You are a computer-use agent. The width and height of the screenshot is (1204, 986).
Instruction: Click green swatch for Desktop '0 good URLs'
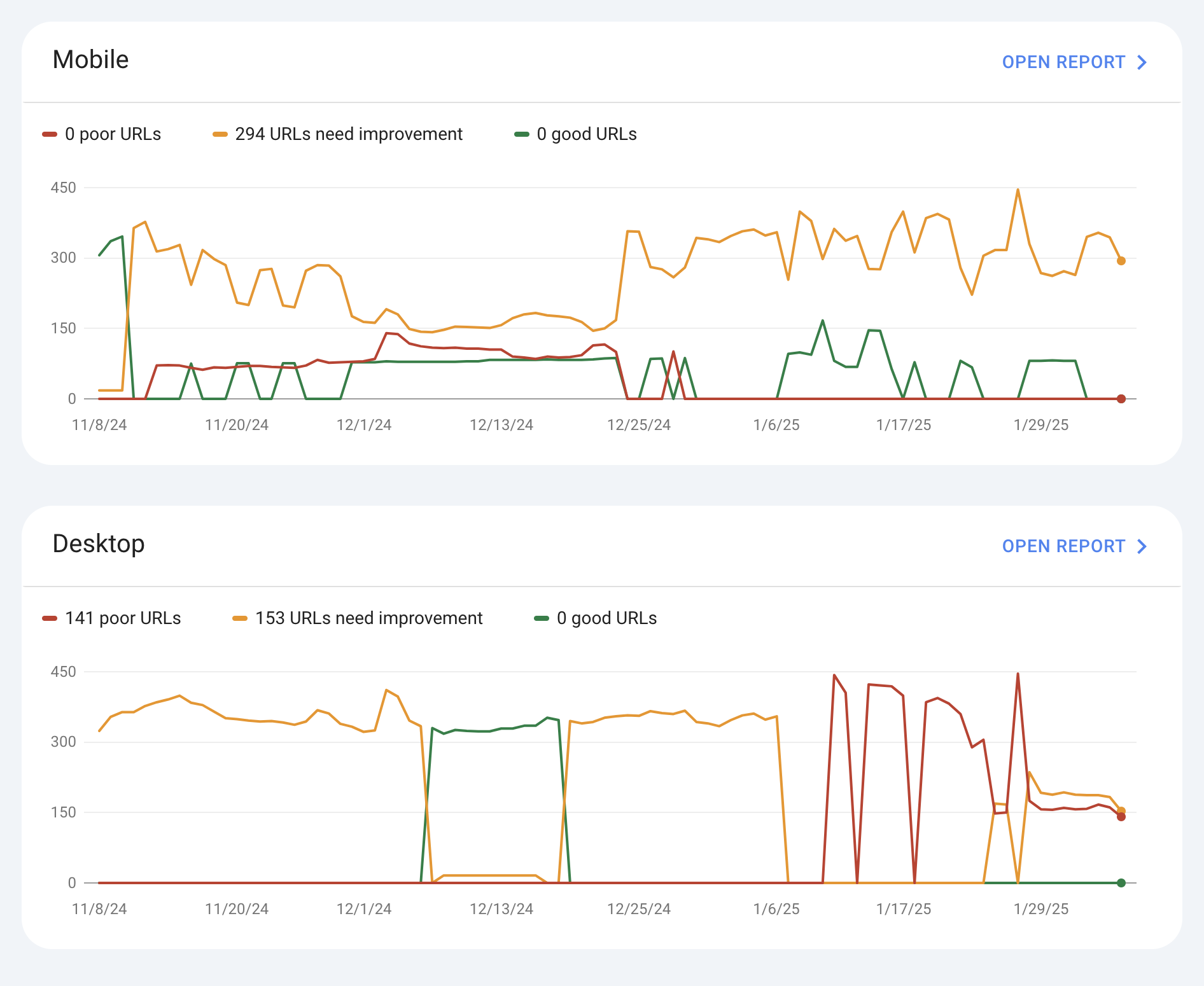pos(542,618)
